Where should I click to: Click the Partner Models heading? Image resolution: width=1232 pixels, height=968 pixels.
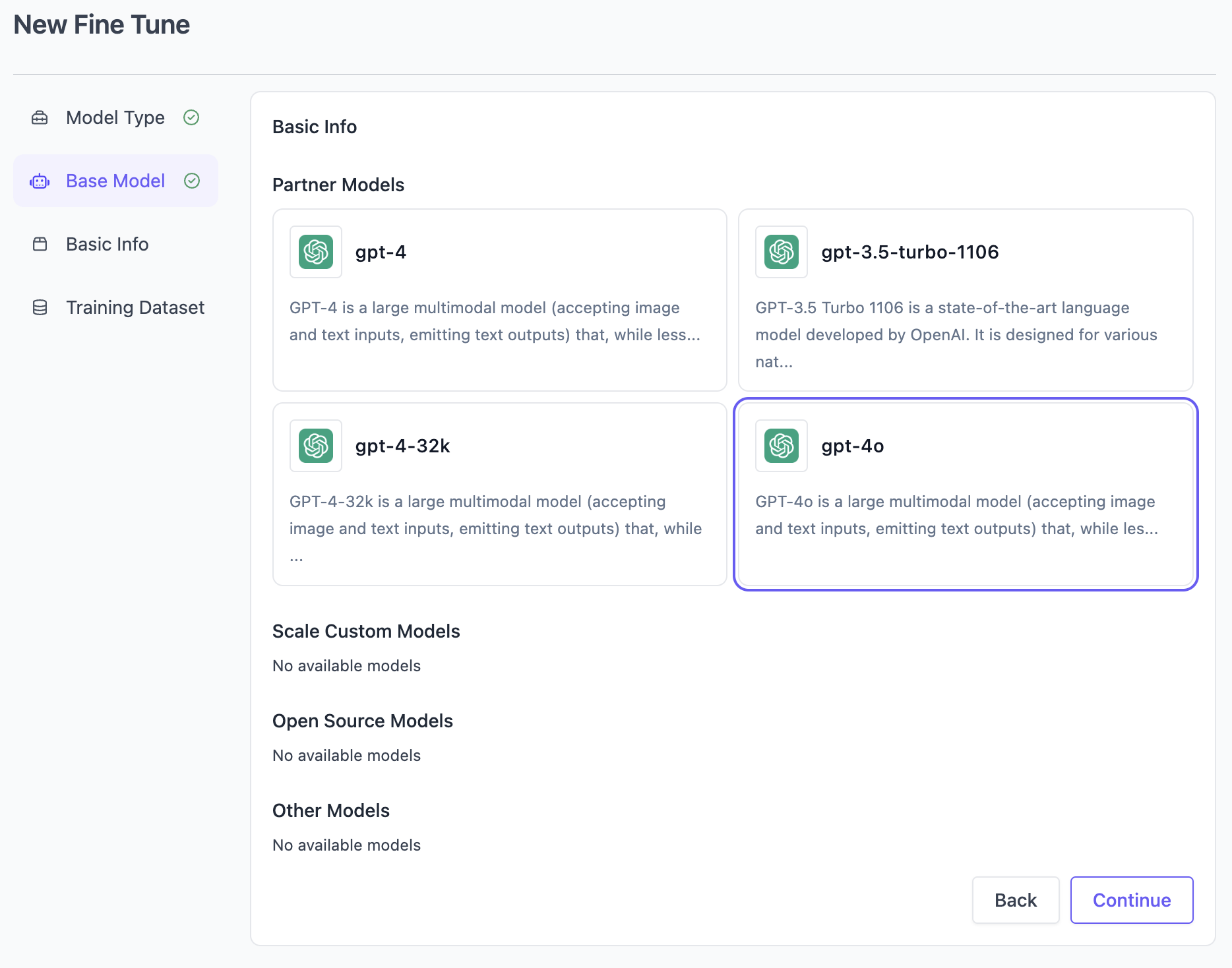coord(338,185)
